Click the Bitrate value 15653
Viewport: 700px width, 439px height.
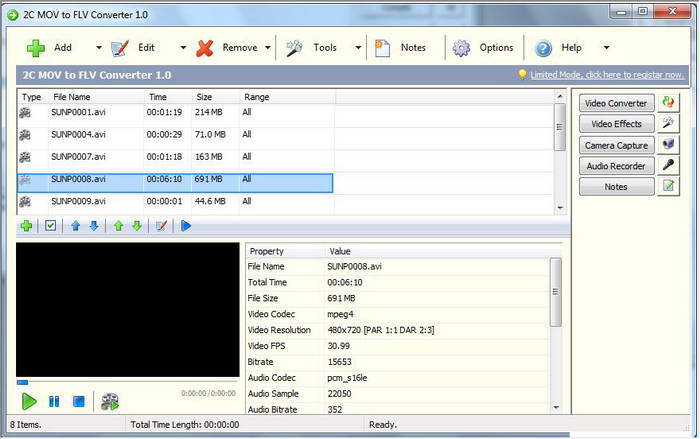coord(339,362)
